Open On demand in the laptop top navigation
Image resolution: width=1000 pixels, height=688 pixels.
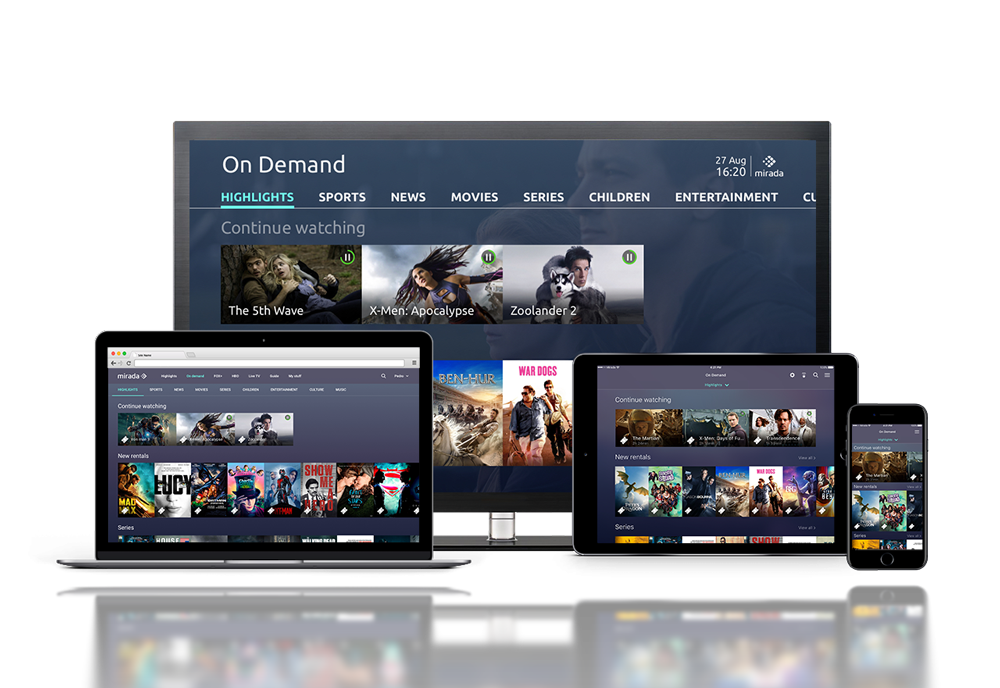(195, 376)
